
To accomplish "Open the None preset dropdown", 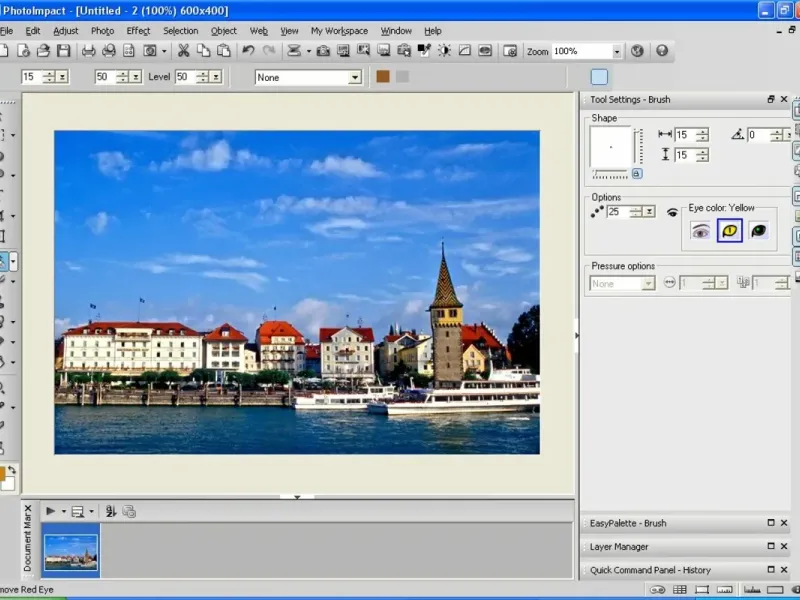I will 354,77.
